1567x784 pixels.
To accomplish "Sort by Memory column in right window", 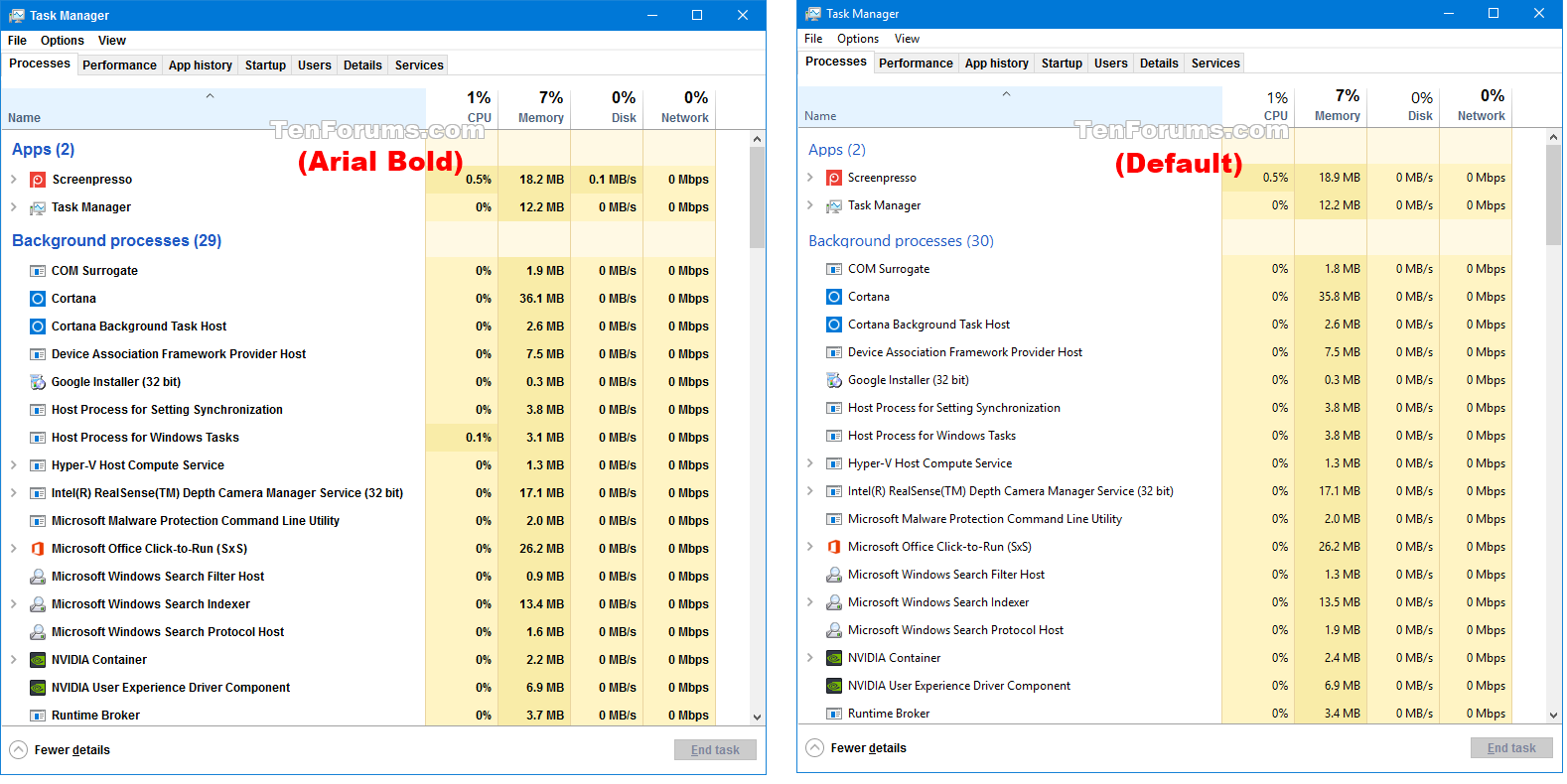I will point(1331,106).
